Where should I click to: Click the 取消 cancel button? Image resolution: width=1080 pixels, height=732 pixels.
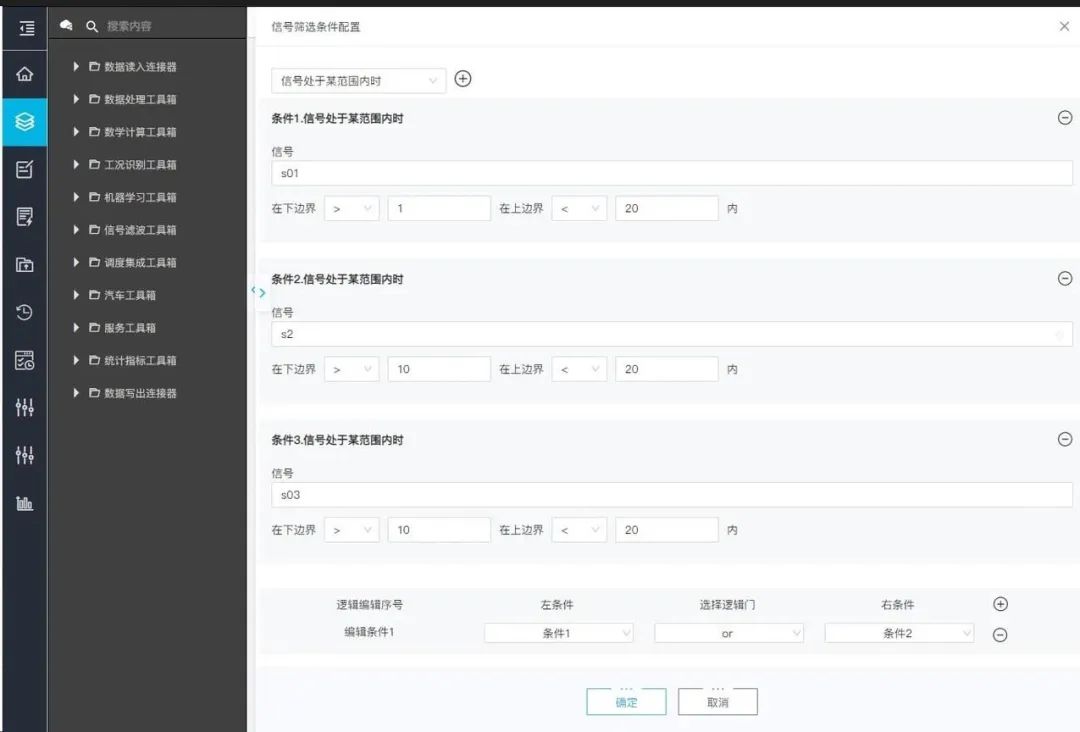(717, 702)
